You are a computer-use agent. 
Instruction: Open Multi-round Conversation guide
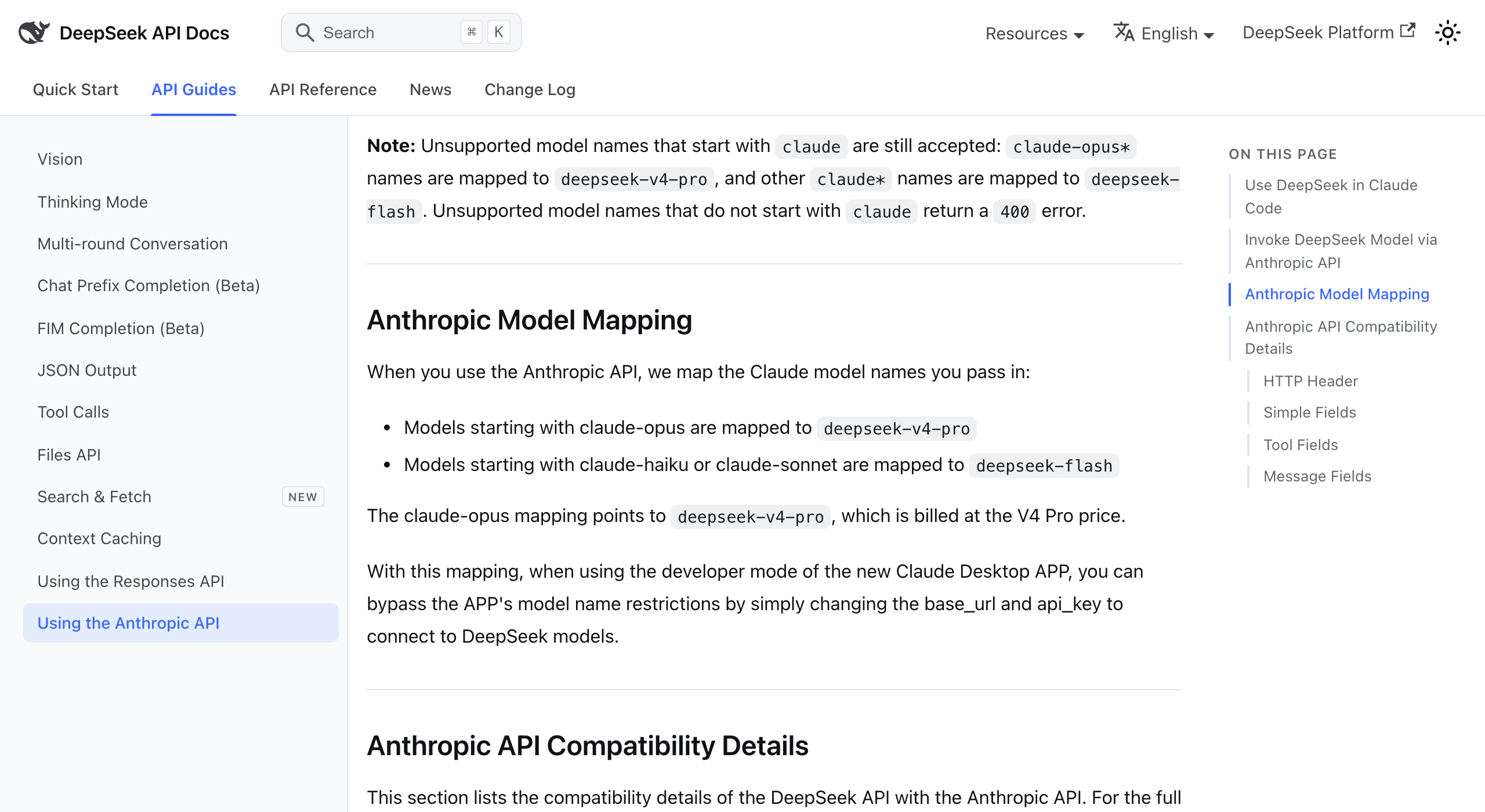pyautogui.click(x=181, y=244)
